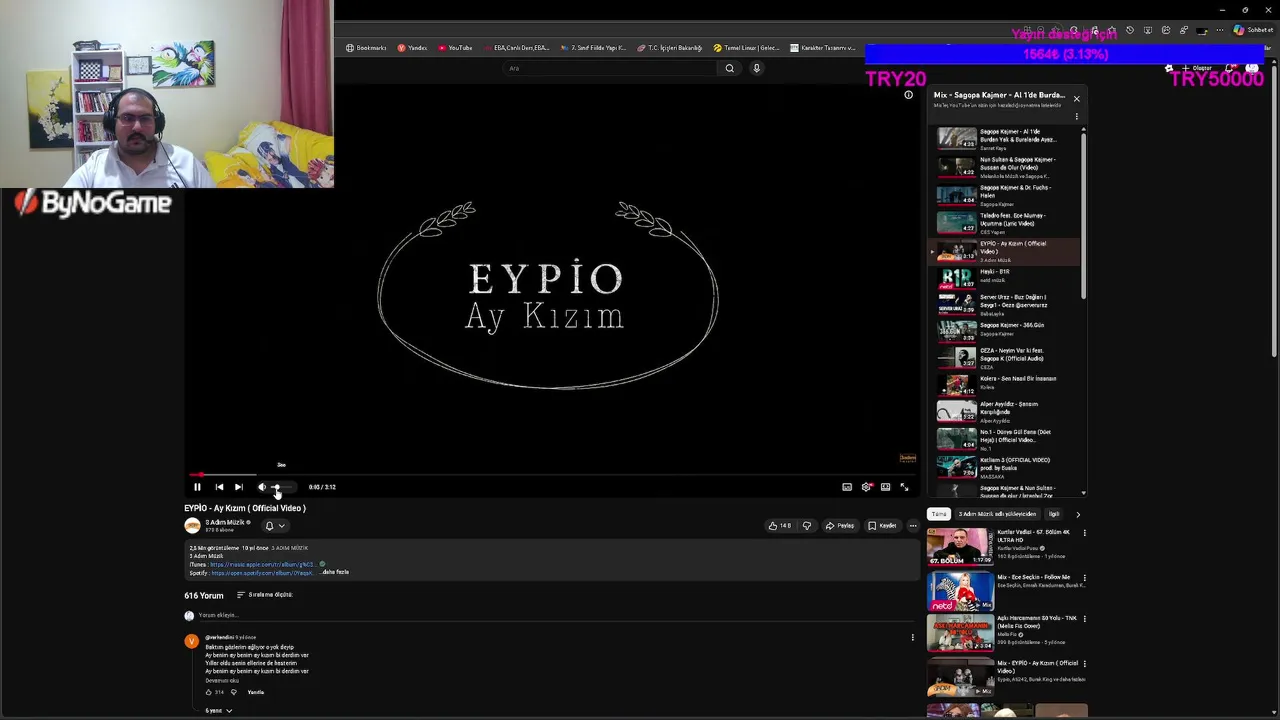Play 'Sagopa Kajmer - Al 1'de Burdan Yak' playlist item

tap(1005, 139)
